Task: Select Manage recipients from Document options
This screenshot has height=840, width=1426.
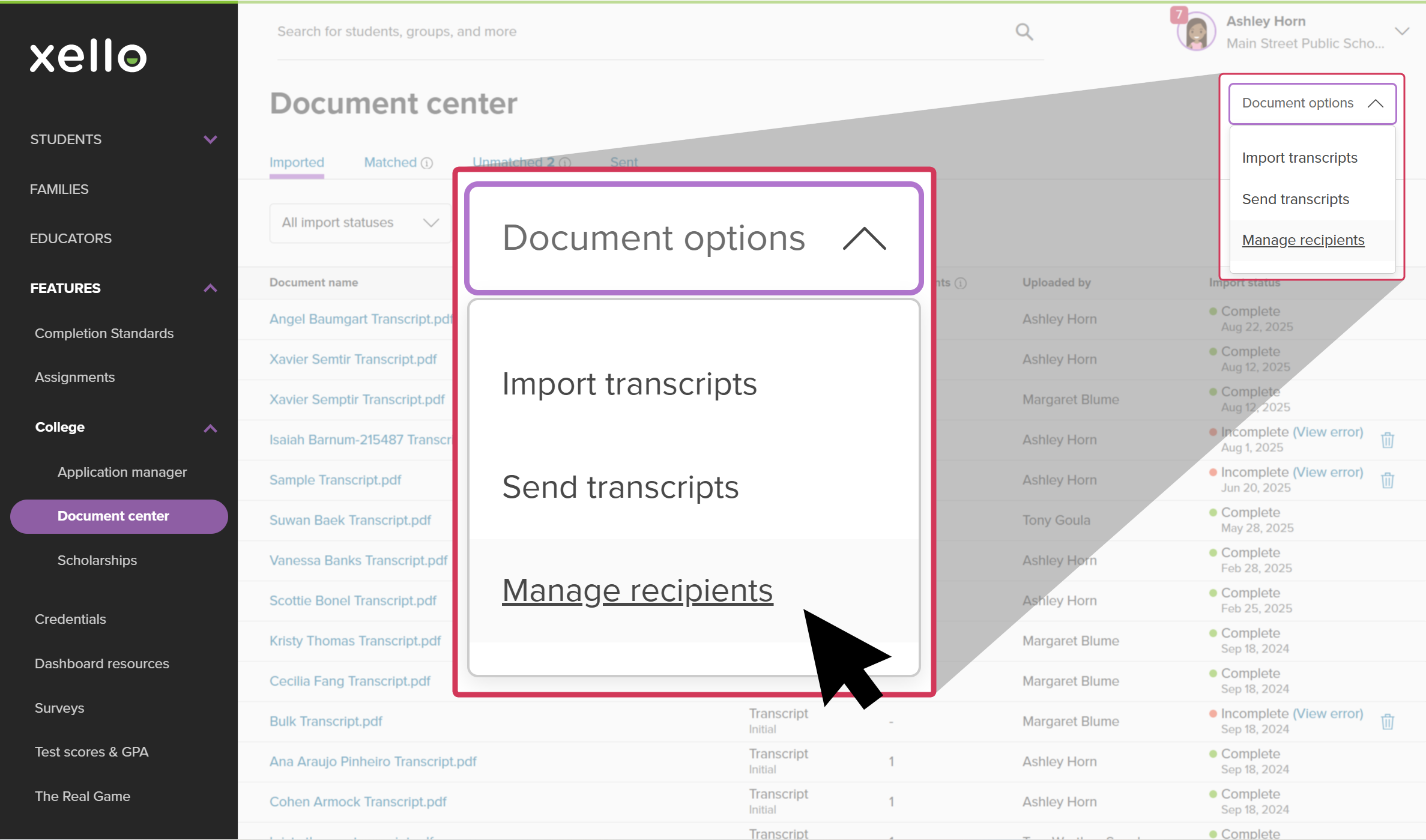Action: pyautogui.click(x=638, y=590)
